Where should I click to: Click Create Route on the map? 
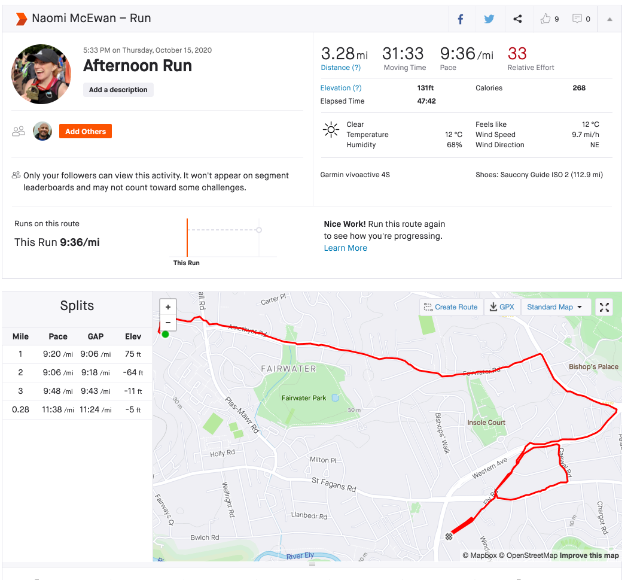(451, 307)
